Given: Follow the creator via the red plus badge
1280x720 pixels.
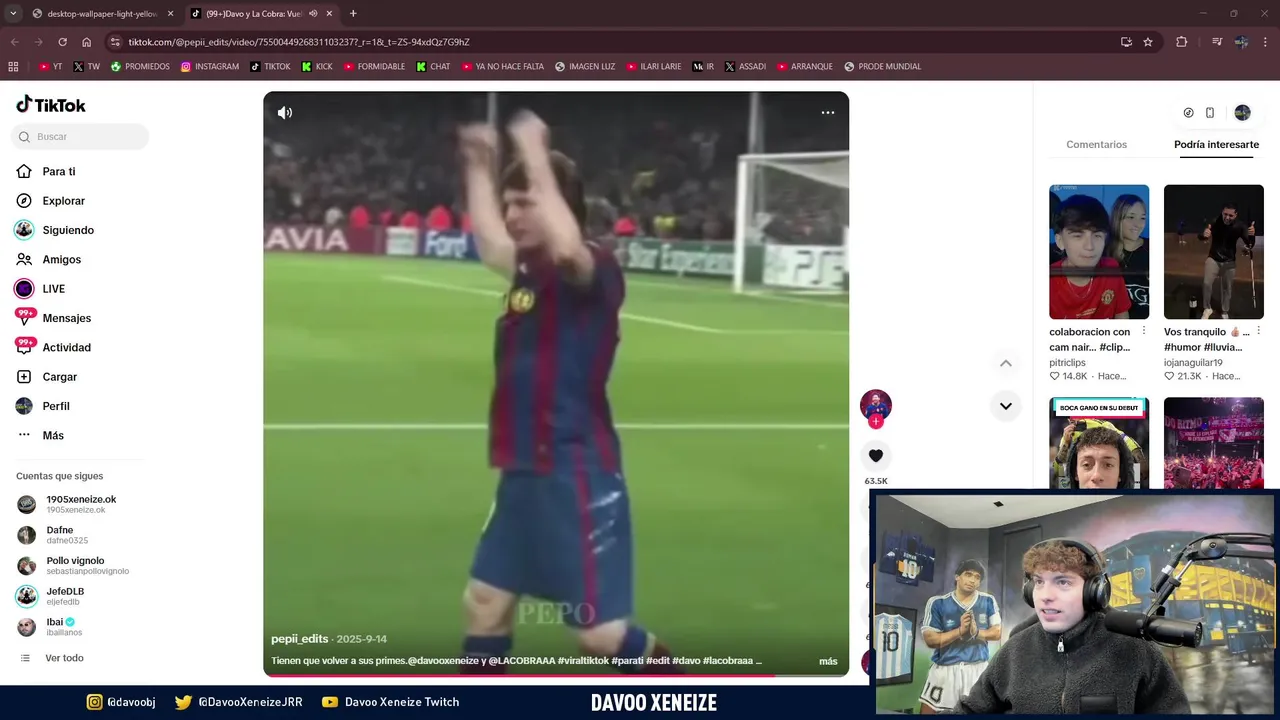Looking at the screenshot, I should coord(876,422).
